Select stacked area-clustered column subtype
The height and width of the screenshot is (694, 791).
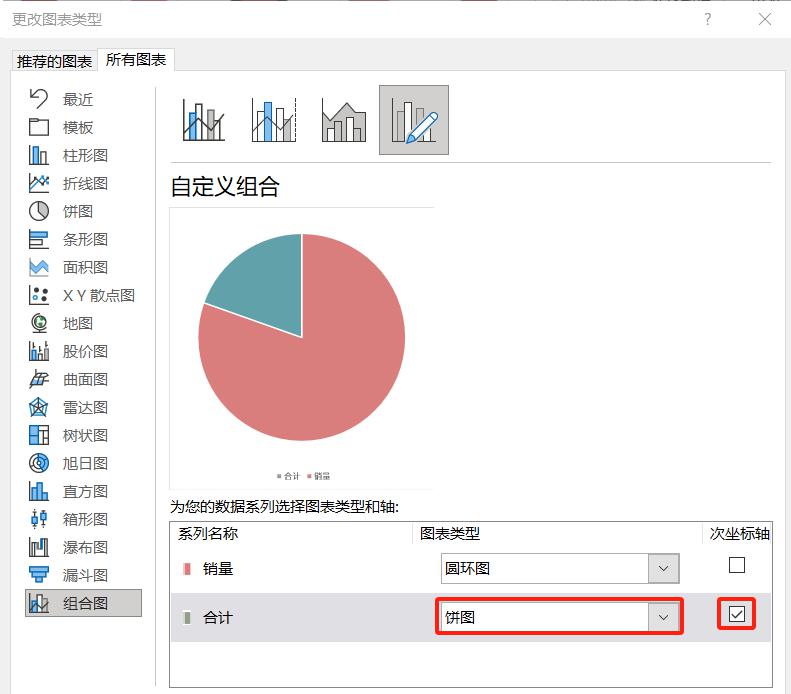344,120
